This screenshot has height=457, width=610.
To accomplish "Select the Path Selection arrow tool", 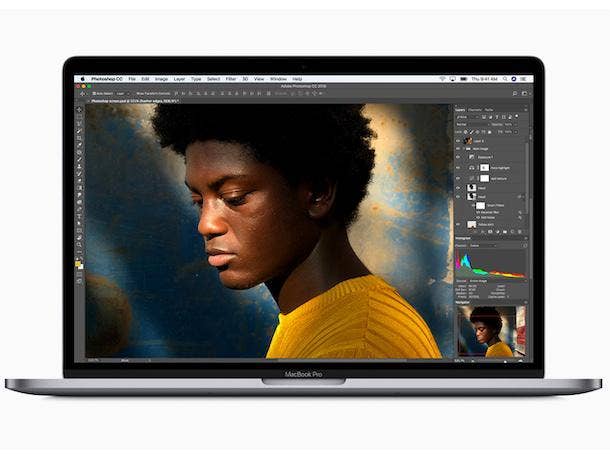I will (x=79, y=223).
